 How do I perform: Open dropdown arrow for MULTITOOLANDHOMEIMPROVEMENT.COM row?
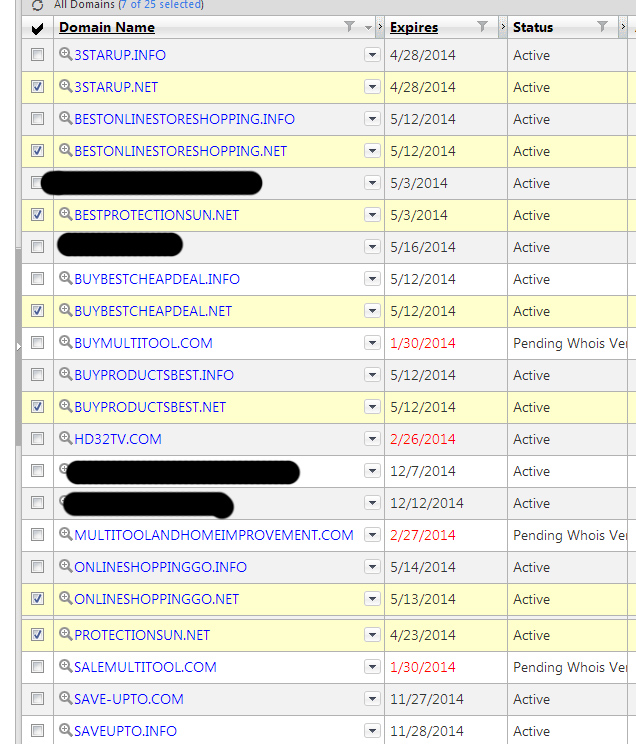click(x=373, y=535)
